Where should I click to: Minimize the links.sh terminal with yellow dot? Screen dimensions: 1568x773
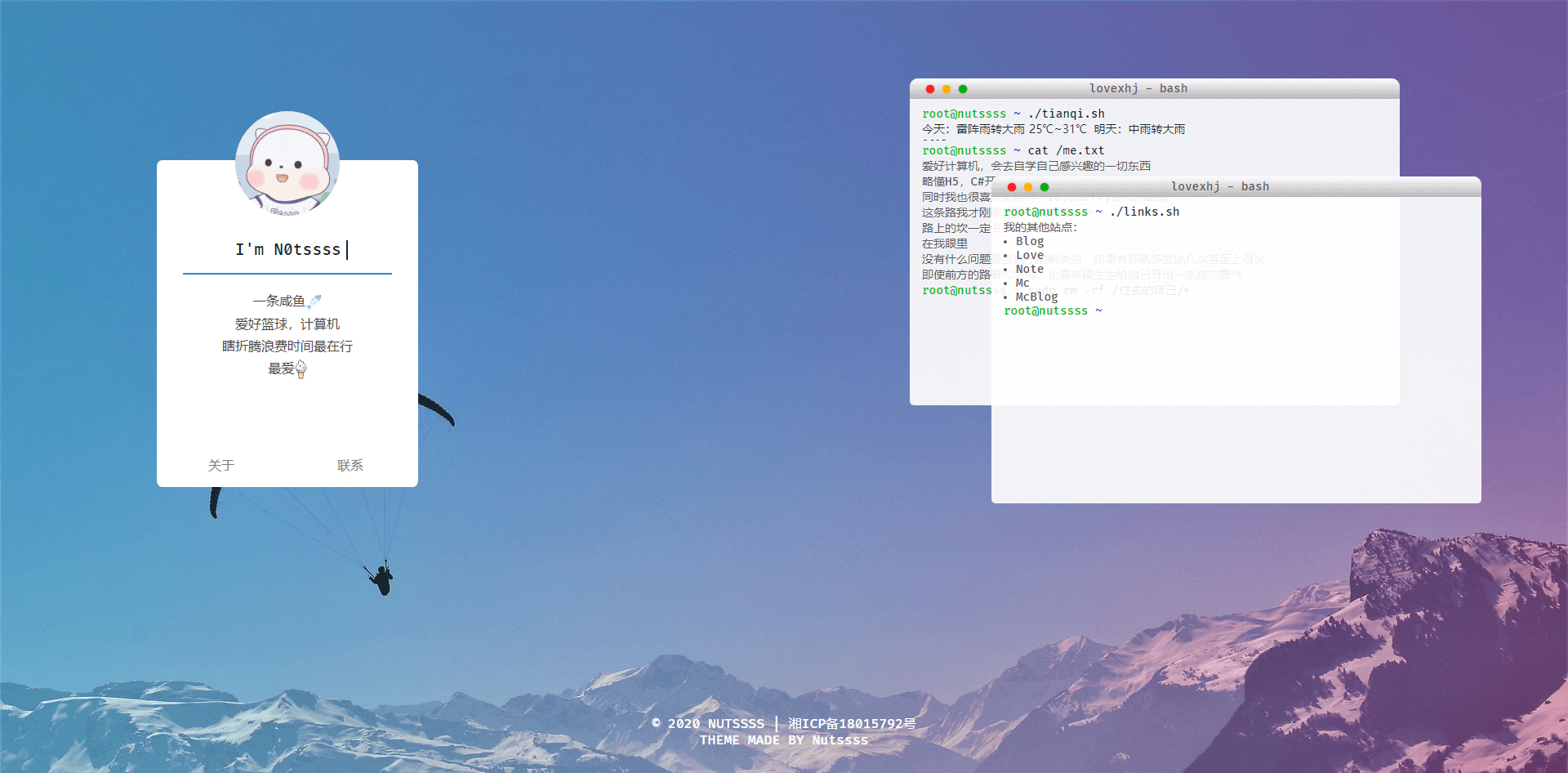(x=1028, y=187)
